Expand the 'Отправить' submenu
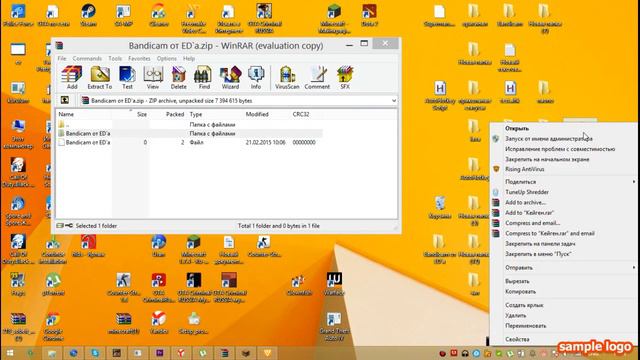 pyautogui.click(x=563, y=268)
